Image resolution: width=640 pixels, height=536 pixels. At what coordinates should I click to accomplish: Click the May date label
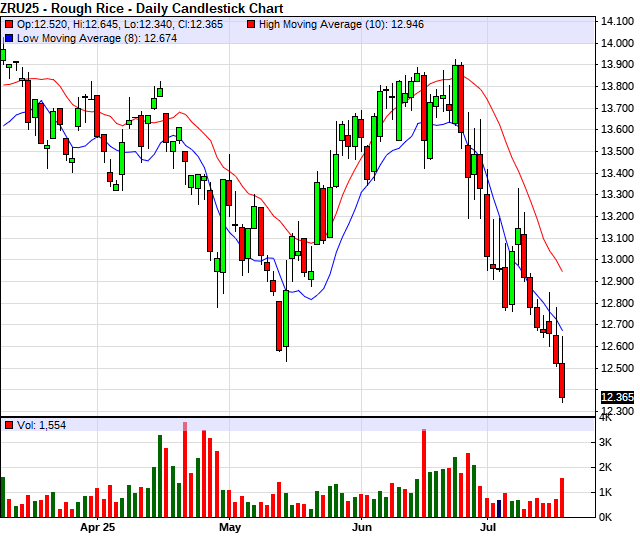[230, 526]
